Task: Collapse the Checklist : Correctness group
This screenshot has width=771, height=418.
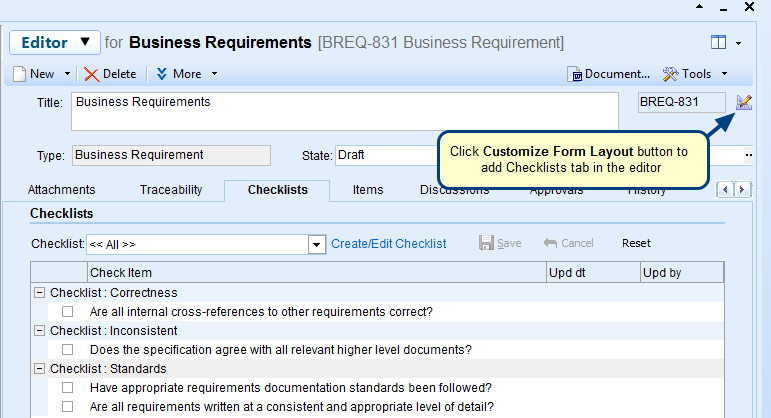Action: pyautogui.click(x=39, y=293)
